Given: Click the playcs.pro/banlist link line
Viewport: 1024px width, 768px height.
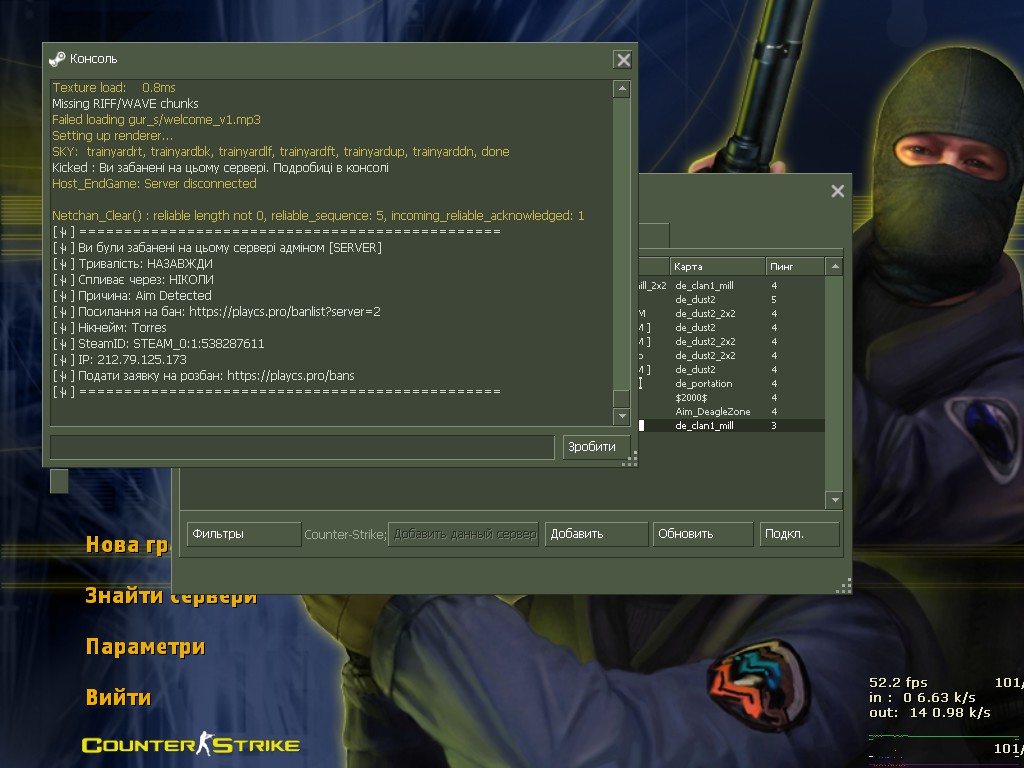Looking at the screenshot, I should (216, 312).
